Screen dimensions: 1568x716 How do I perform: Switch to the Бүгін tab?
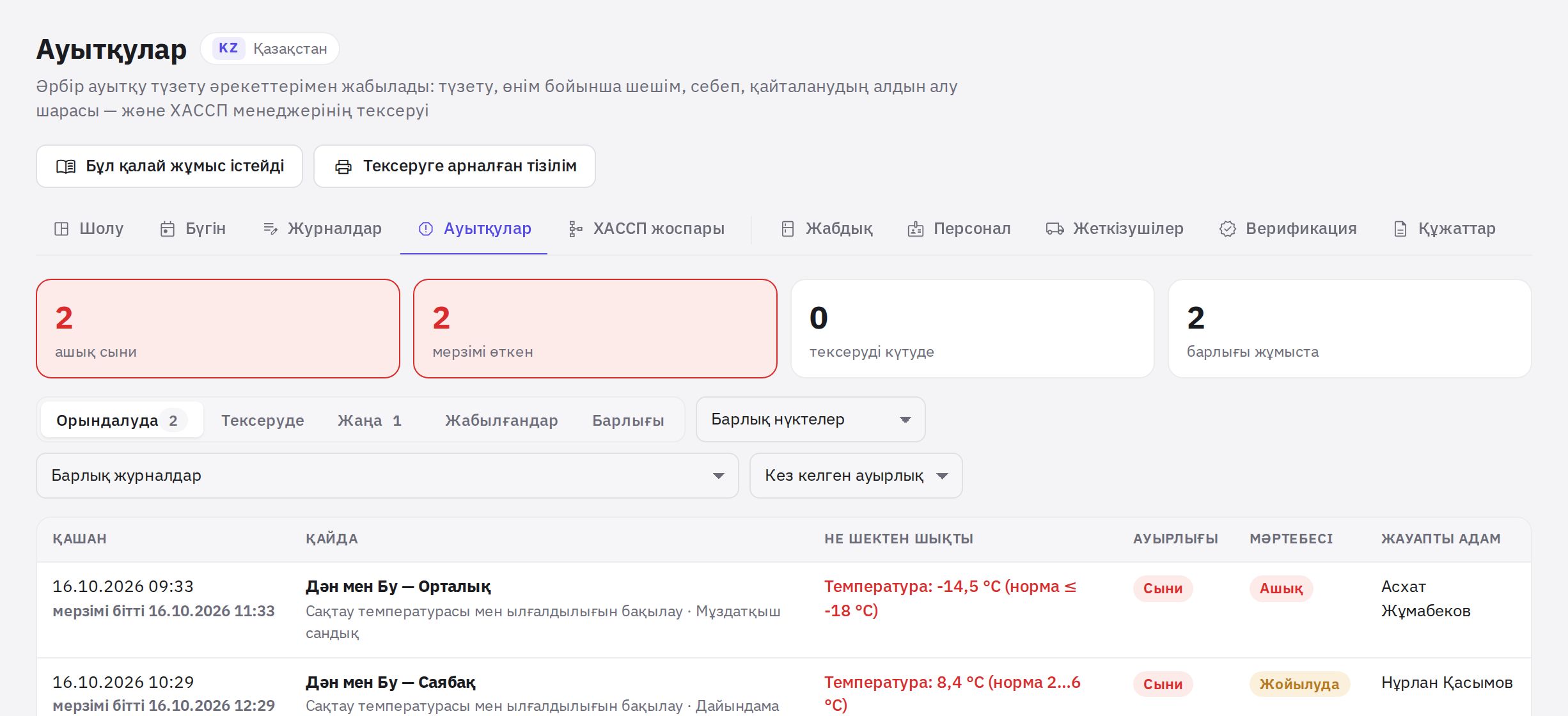click(x=192, y=229)
